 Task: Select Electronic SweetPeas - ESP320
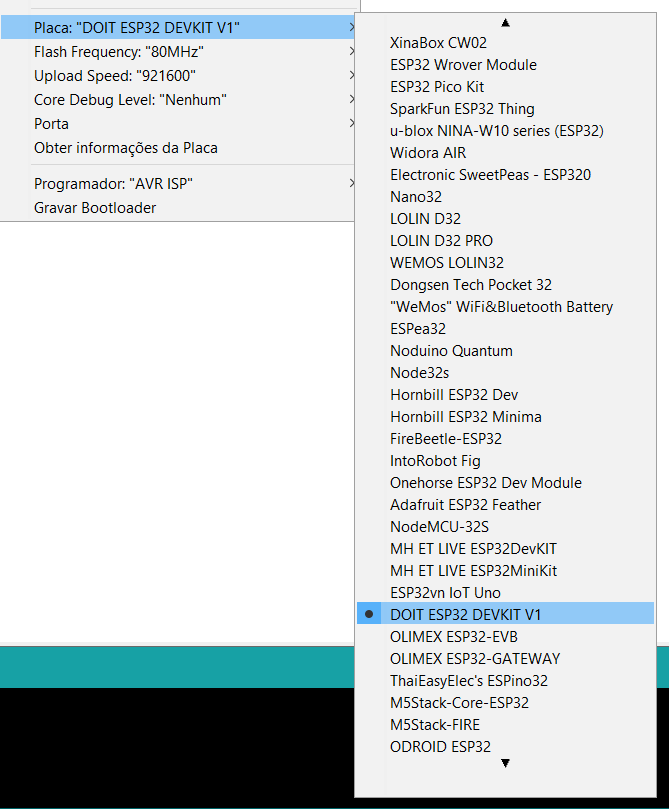(505, 175)
